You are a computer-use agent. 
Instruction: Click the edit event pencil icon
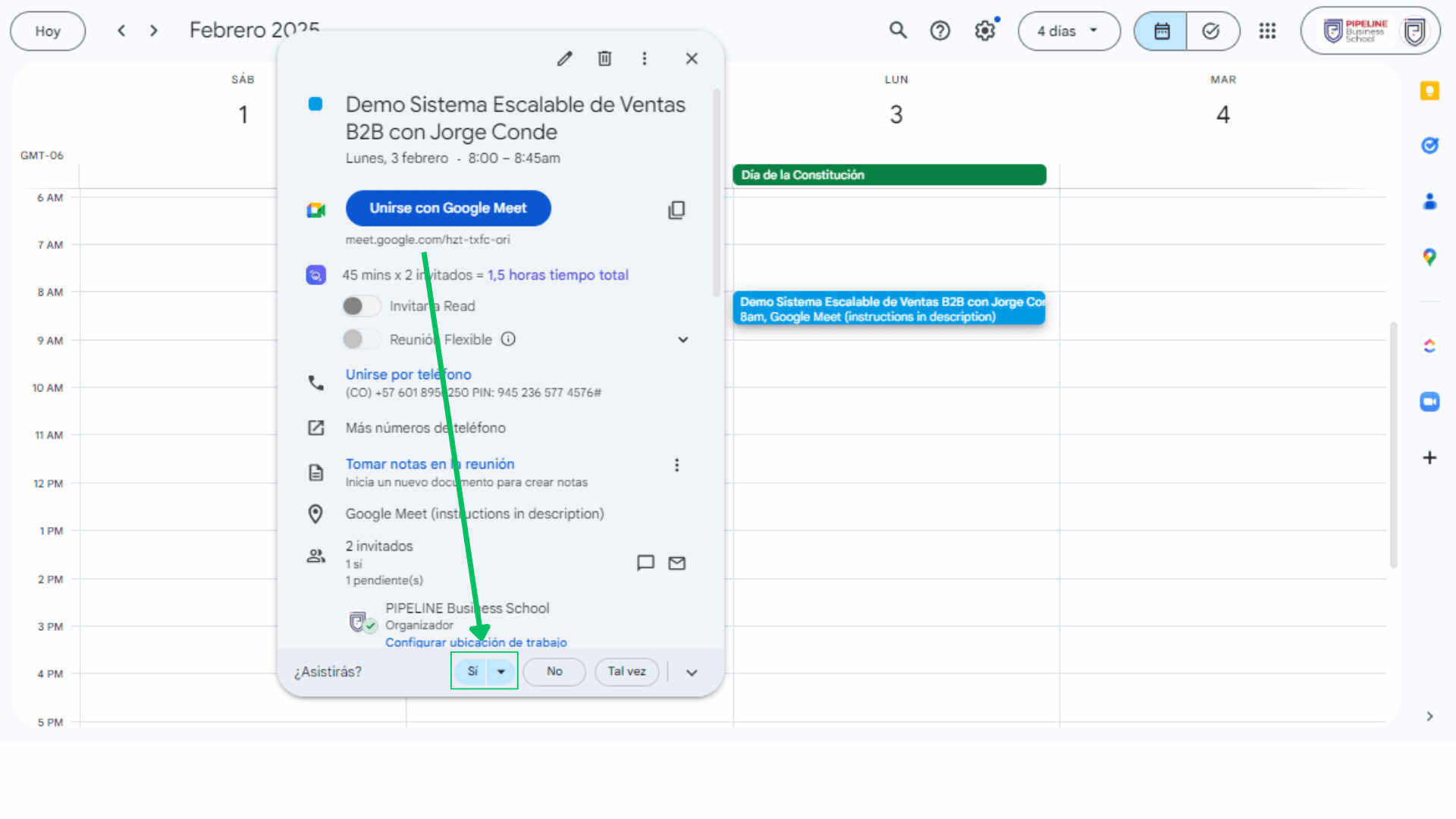click(564, 58)
